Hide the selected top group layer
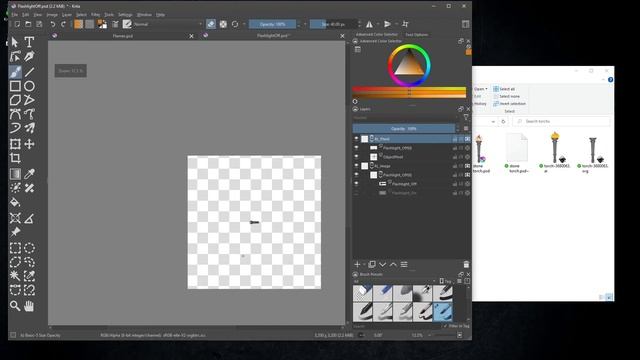Screen dimensions: 640x360 [356, 139]
